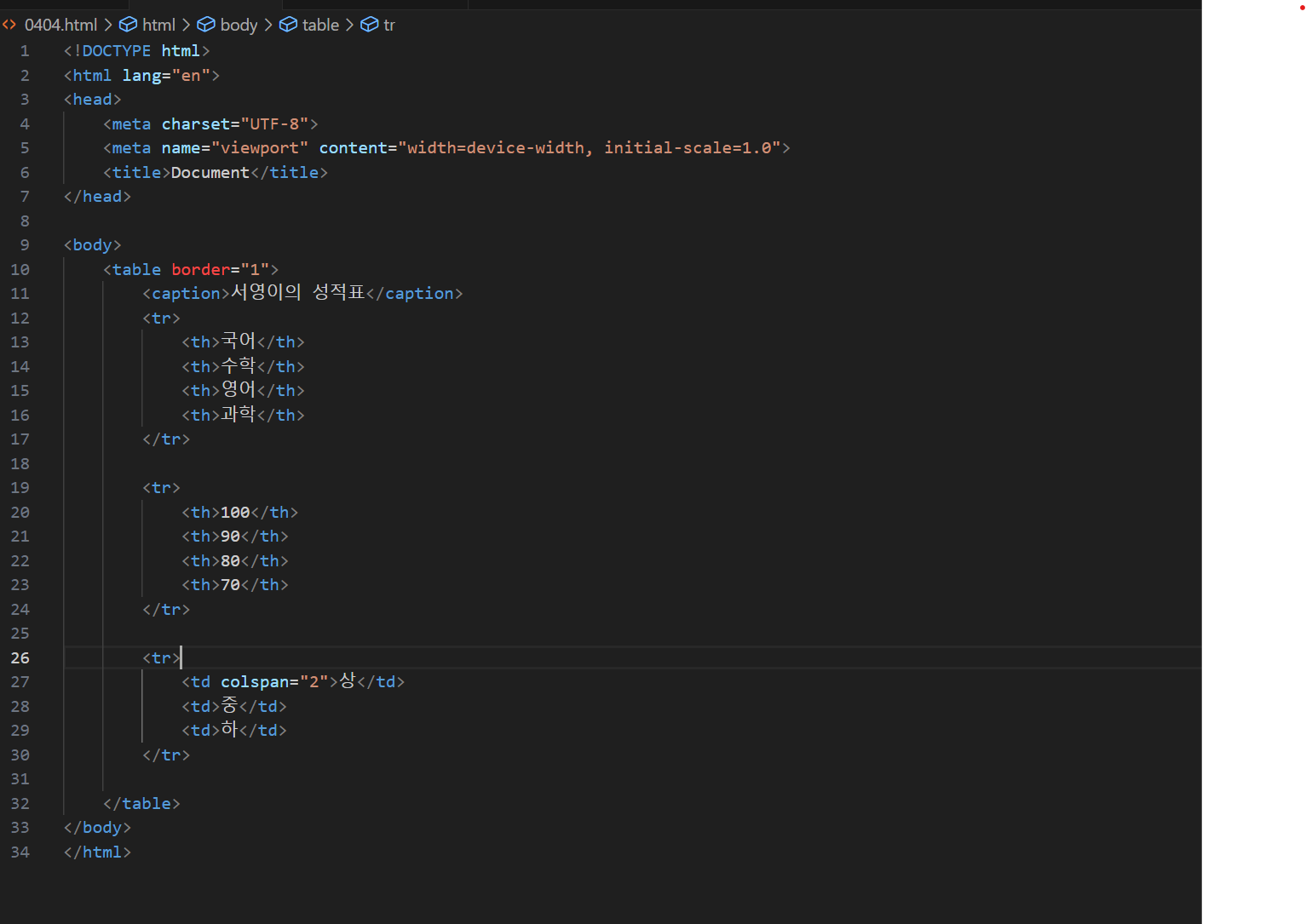
Task: Click the th cell containing 90
Action: (235, 537)
